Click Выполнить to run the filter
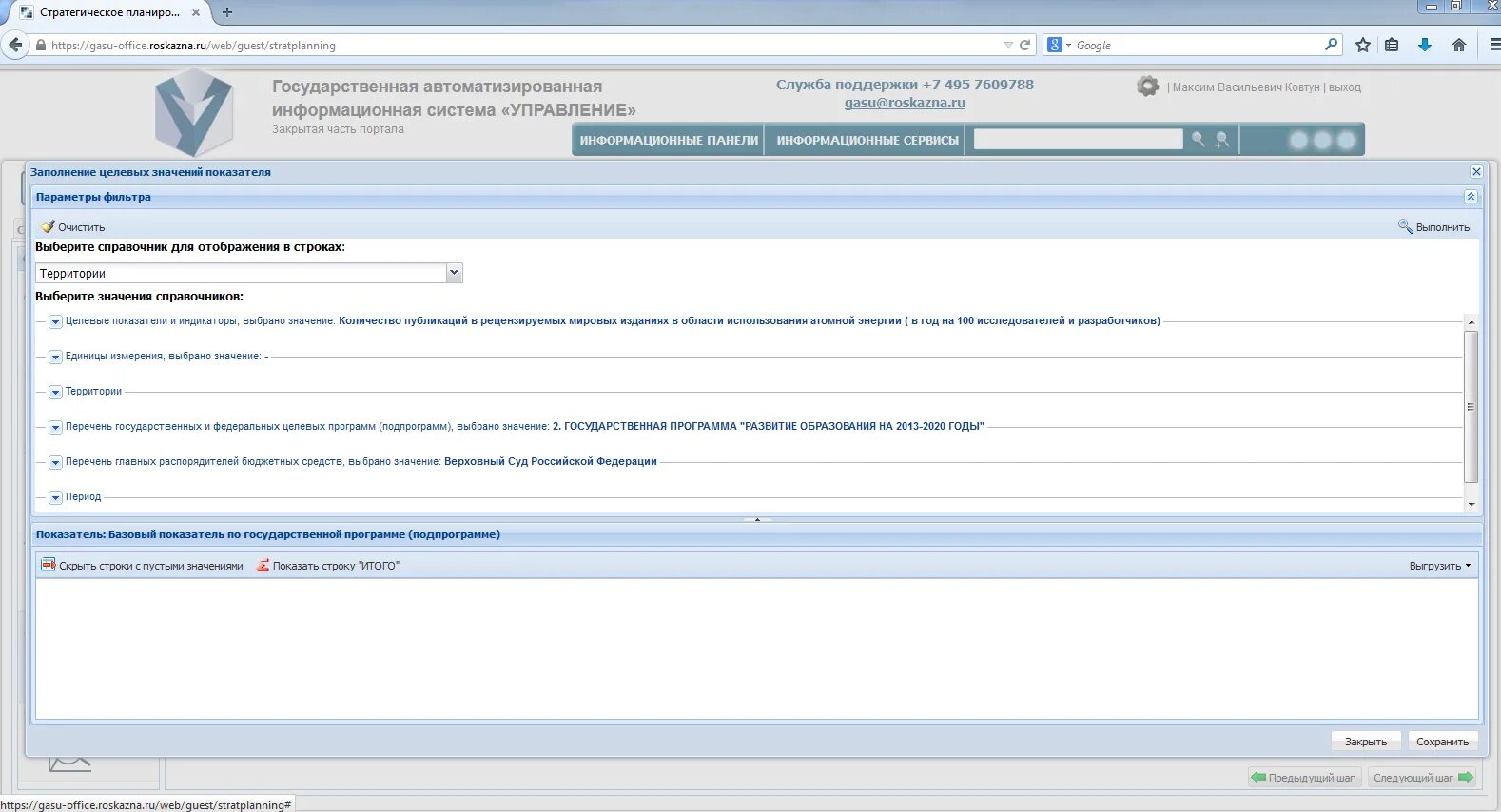 (x=1434, y=227)
